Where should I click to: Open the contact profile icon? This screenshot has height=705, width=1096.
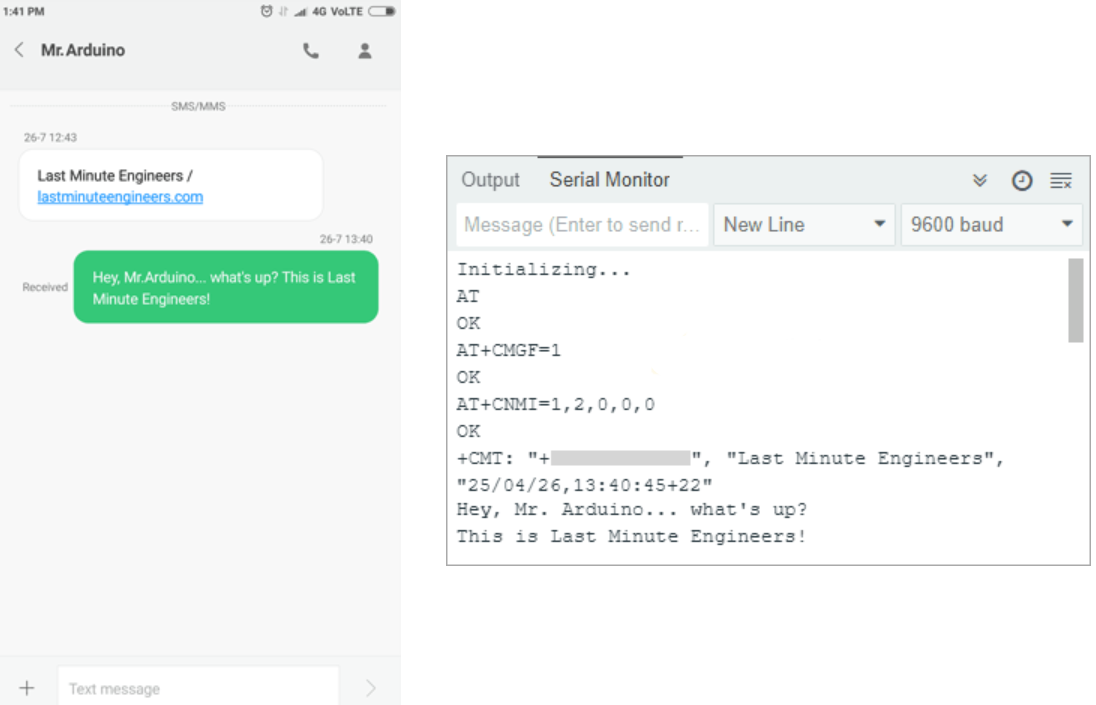pyautogui.click(x=365, y=51)
